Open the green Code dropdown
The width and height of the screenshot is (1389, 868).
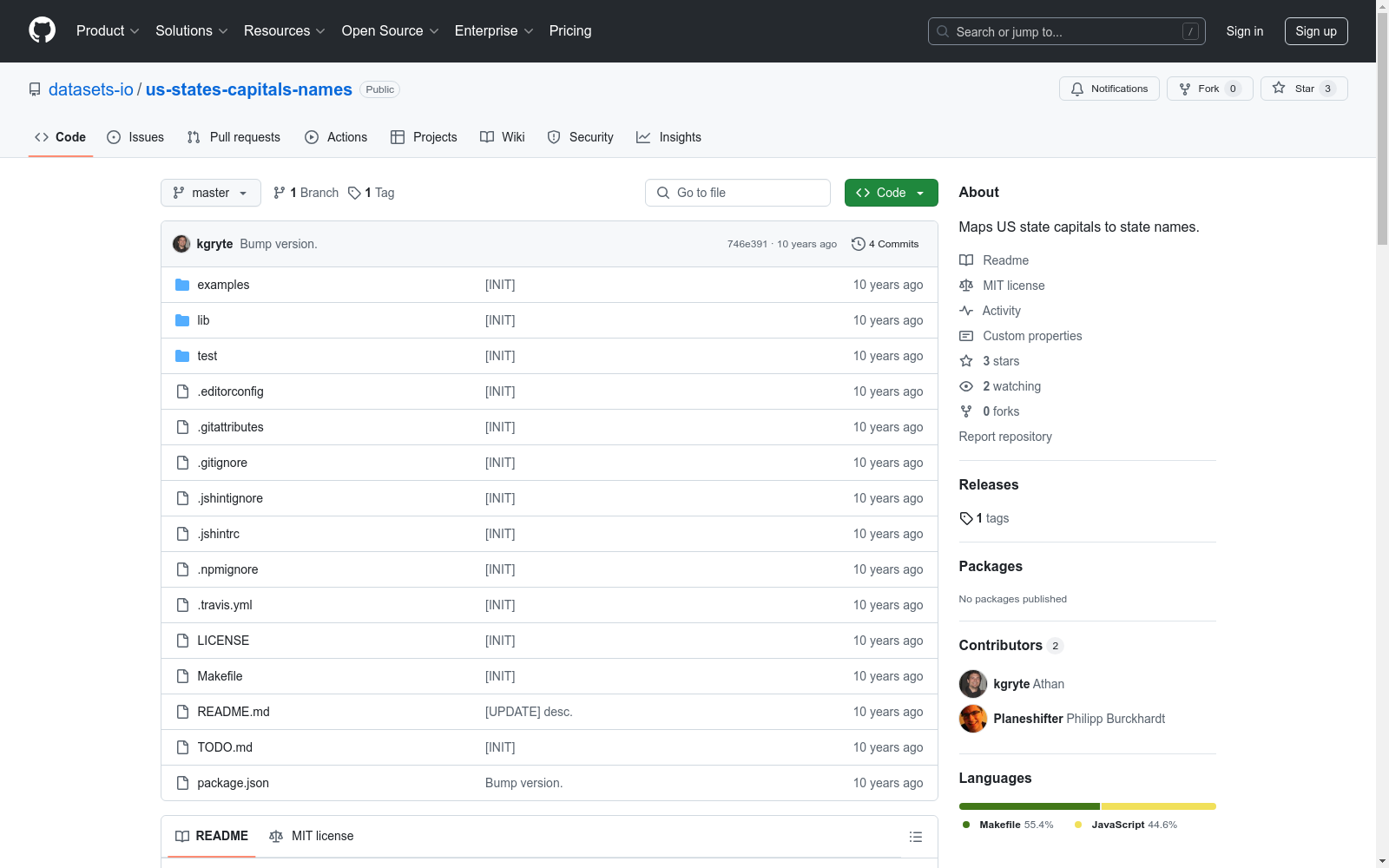[x=891, y=193]
